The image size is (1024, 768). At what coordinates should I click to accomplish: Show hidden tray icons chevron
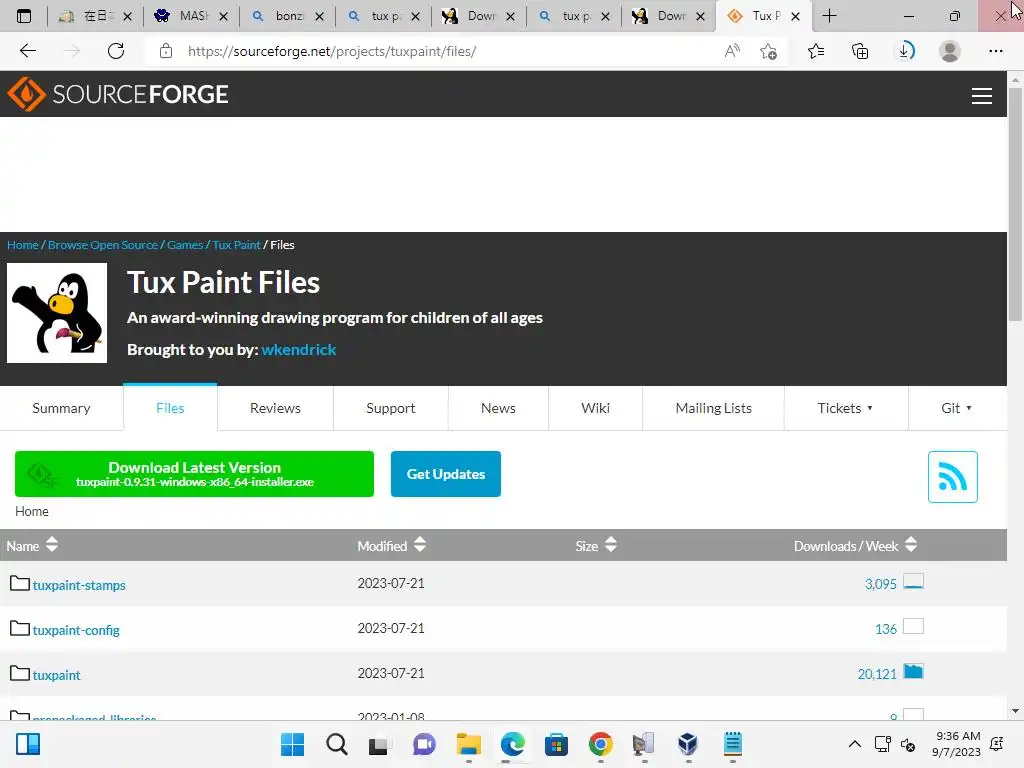854,744
